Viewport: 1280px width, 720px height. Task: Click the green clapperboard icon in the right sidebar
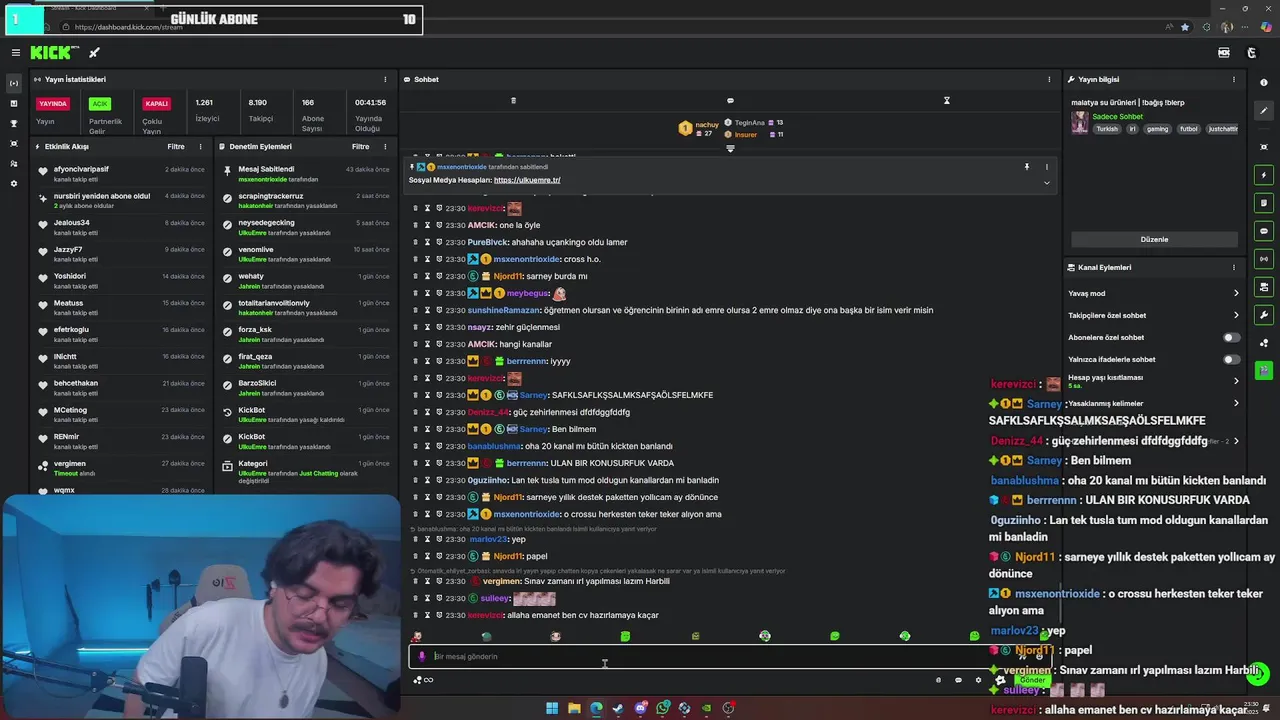(1264, 371)
